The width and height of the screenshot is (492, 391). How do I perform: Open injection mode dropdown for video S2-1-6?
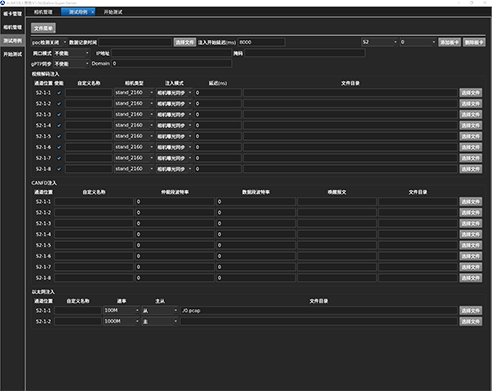[x=174, y=147]
